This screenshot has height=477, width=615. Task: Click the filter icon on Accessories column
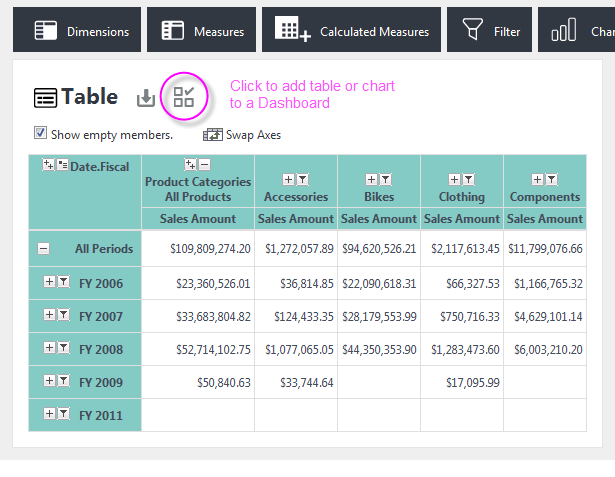tap(302, 180)
